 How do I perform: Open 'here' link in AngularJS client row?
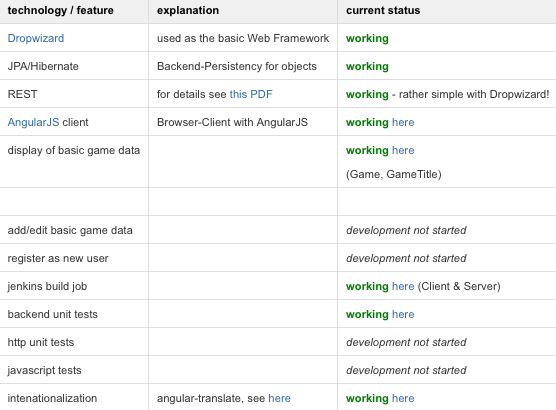pyautogui.click(x=403, y=122)
